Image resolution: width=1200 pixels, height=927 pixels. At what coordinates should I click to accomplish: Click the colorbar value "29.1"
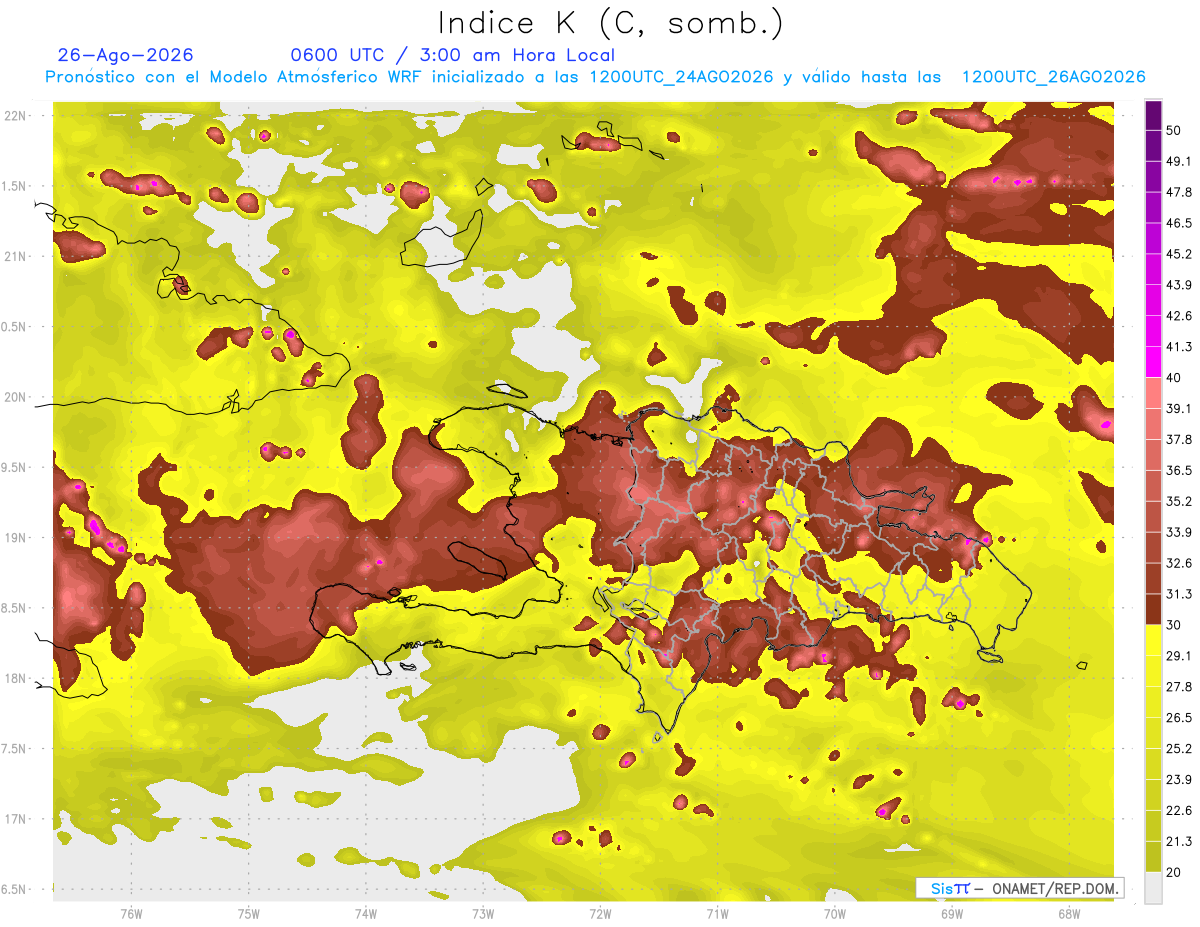(x=1178, y=656)
